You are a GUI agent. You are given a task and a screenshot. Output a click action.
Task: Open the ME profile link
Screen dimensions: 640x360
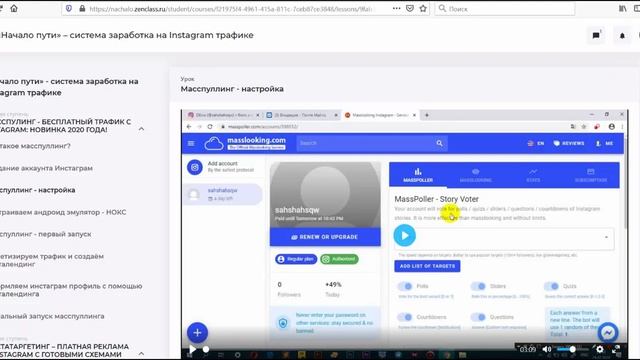point(604,143)
